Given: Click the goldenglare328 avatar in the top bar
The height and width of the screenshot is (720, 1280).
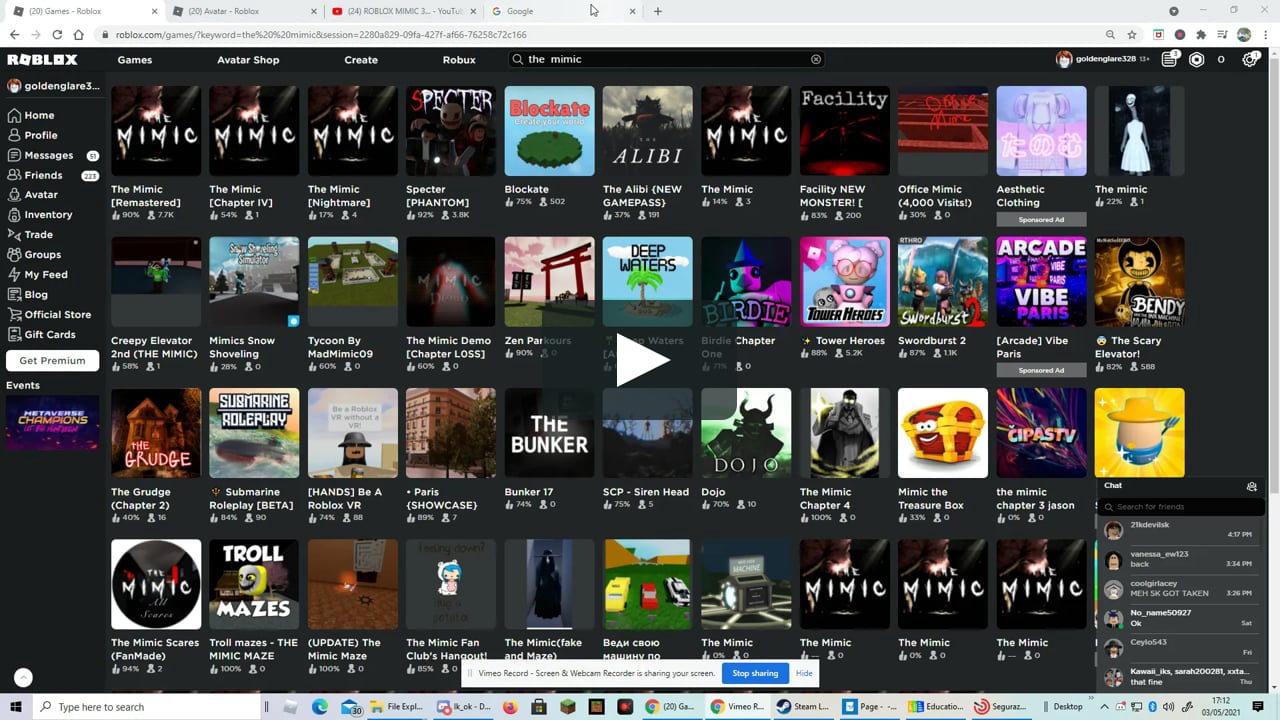Looking at the screenshot, I should [x=1064, y=59].
